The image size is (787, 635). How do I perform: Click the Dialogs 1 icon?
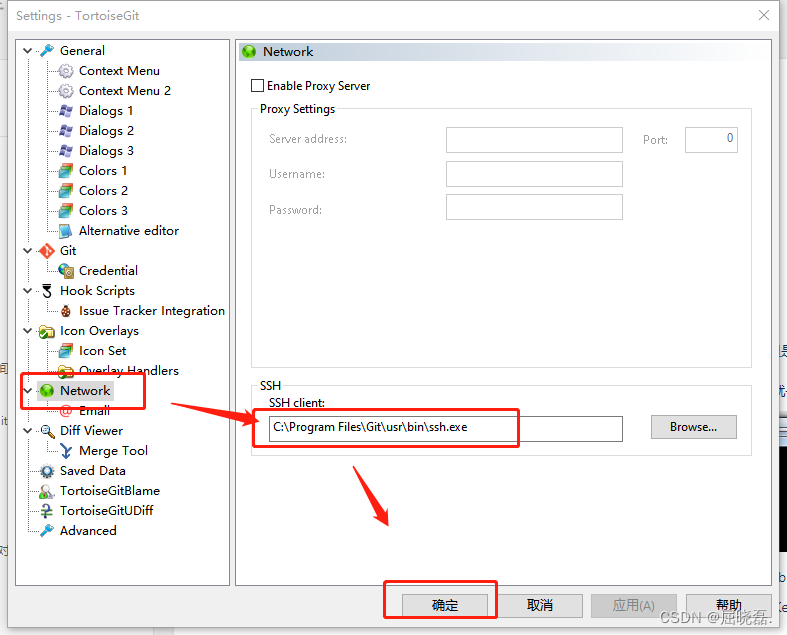[66, 111]
